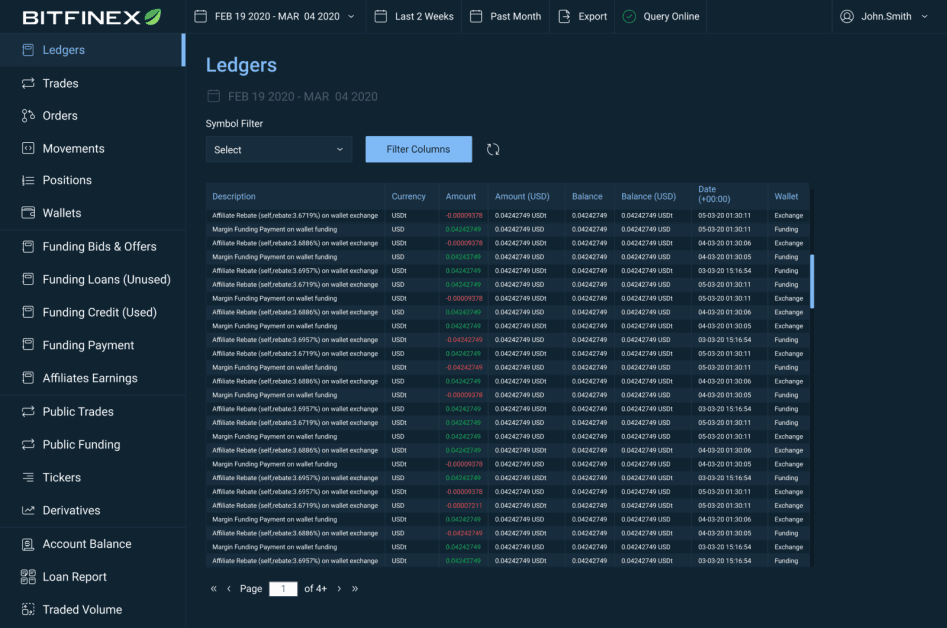Click the Public Trades icon
The image size is (947, 628).
[x=28, y=411]
